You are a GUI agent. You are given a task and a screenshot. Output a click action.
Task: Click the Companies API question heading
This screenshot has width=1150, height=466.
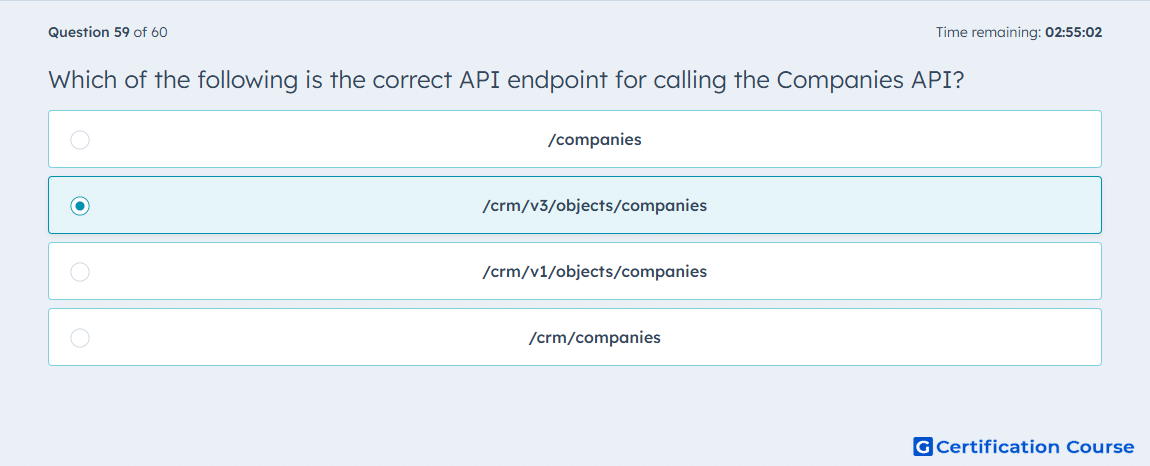(506, 79)
